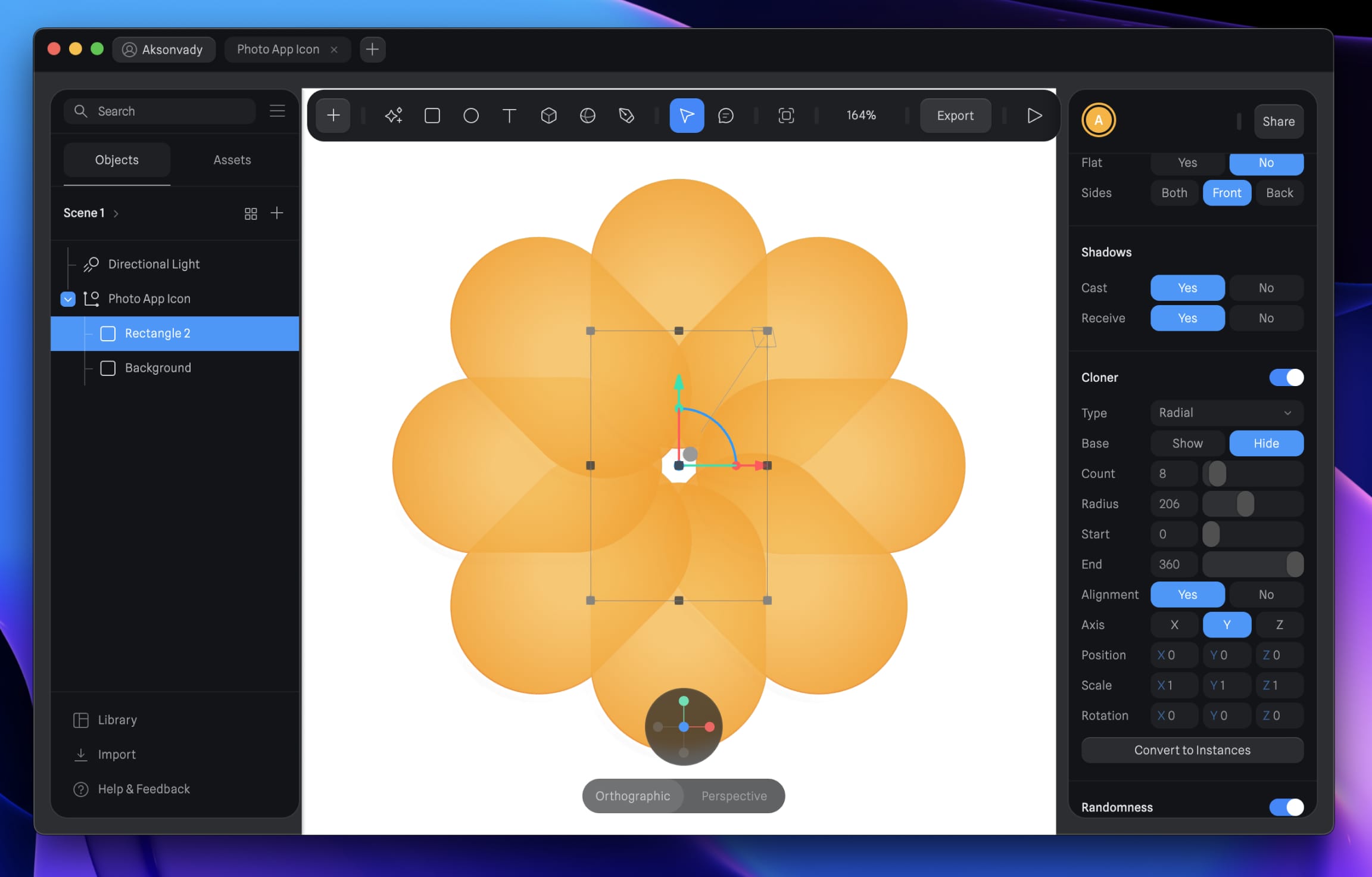Click the Export button
This screenshot has width=1372, height=877.
(955, 116)
